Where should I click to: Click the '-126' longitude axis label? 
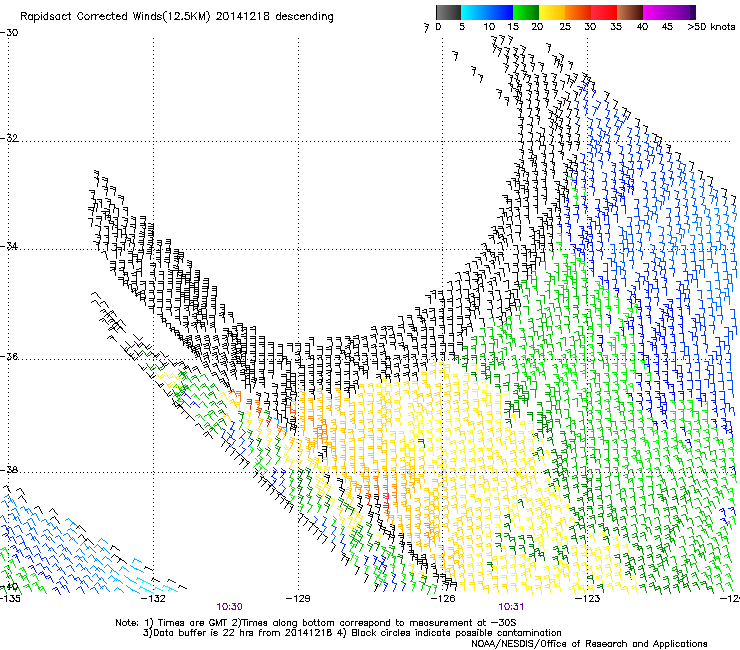pyautogui.click(x=443, y=599)
